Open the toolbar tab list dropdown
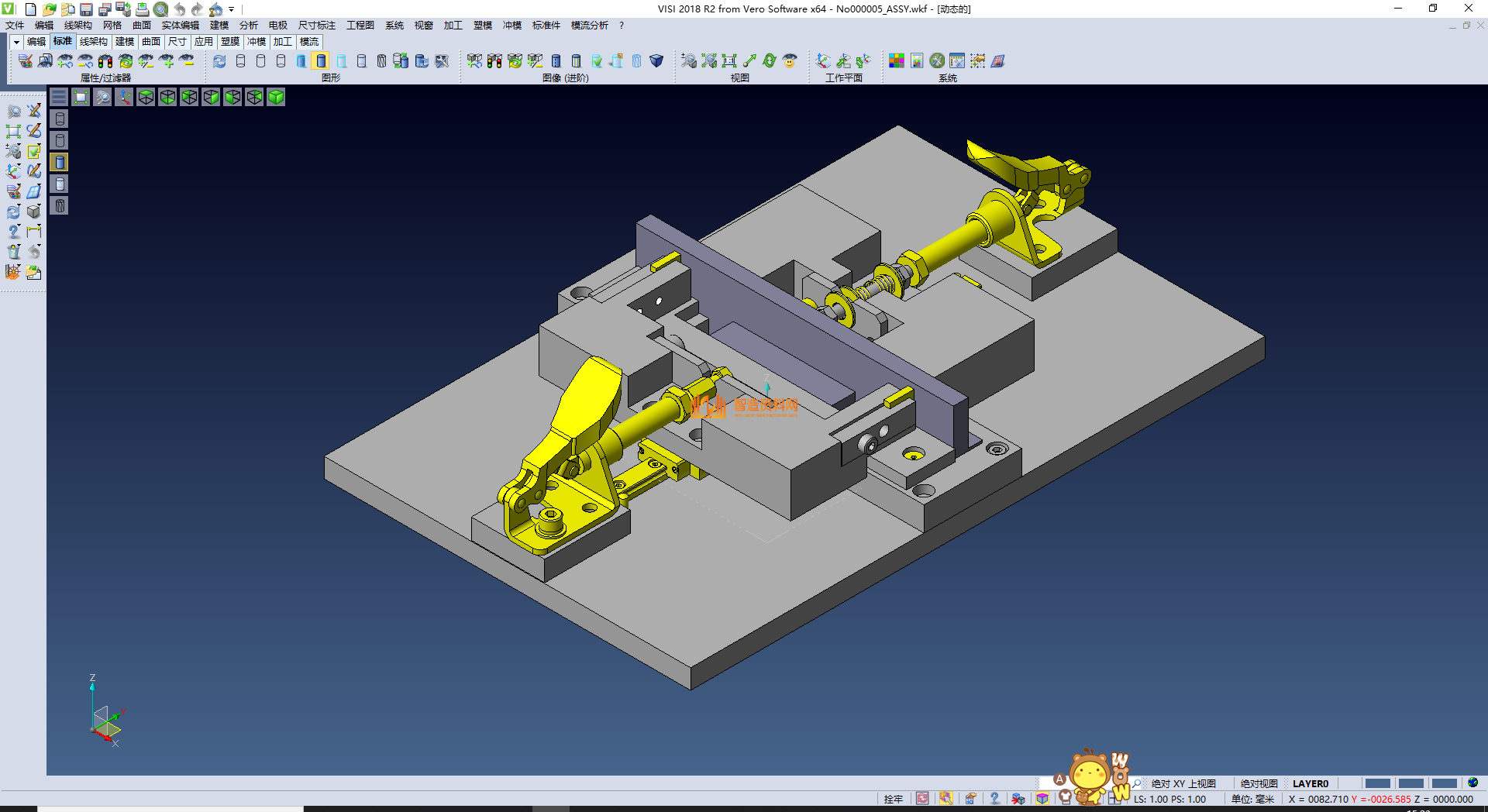Viewport: 1488px width, 812px height. point(16,42)
